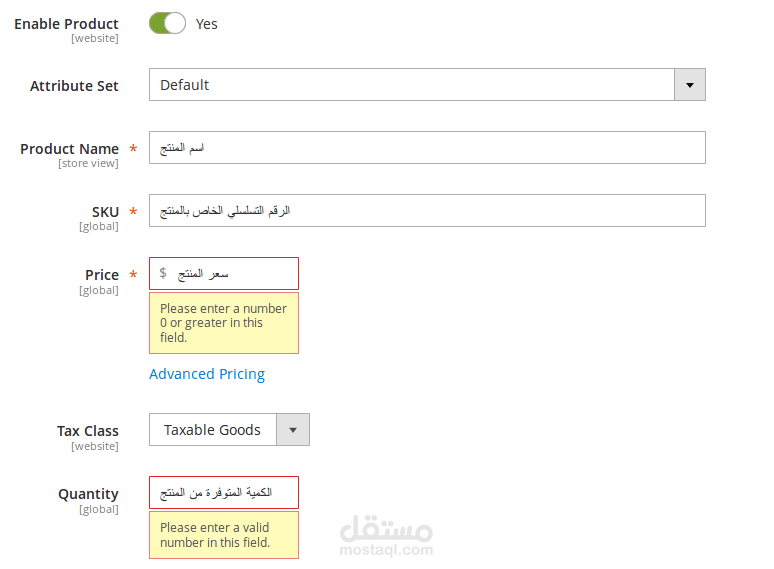The width and height of the screenshot is (774, 569).
Task: Open the Advanced Pricing link
Action: [x=207, y=374]
